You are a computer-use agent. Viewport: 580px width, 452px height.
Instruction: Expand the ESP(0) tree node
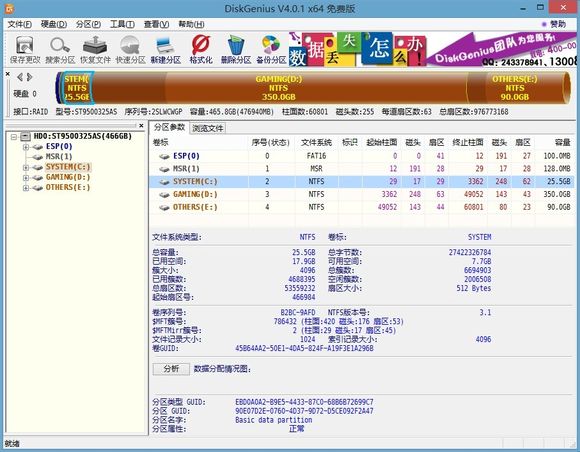pos(26,147)
